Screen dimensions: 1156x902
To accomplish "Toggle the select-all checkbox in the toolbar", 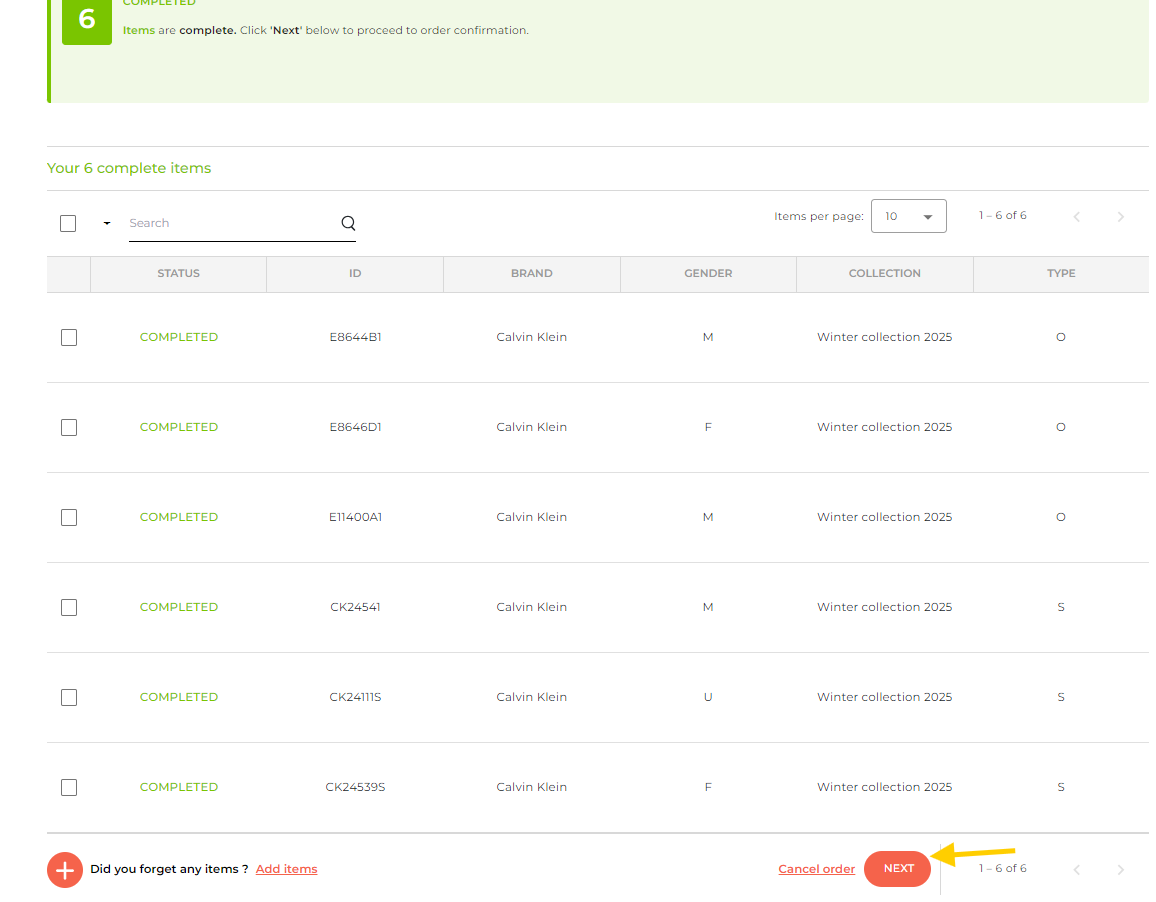I will click(68, 223).
